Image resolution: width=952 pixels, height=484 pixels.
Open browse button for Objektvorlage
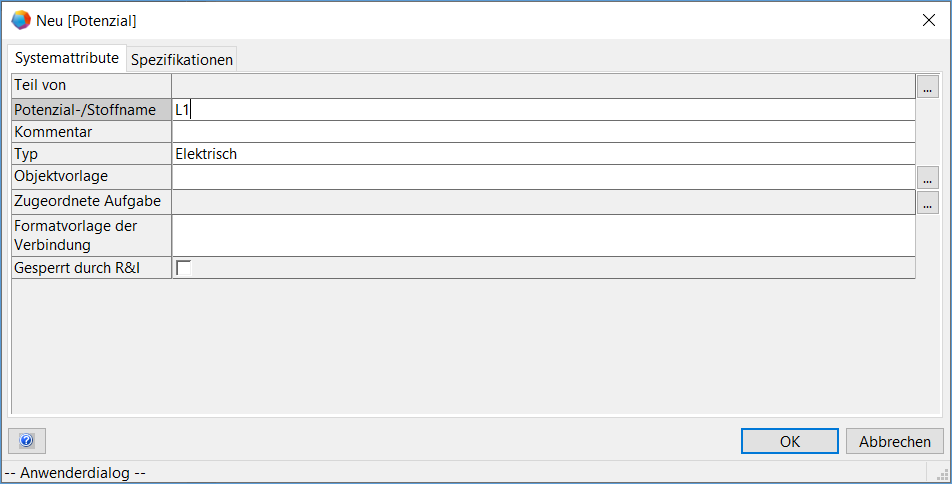(927, 178)
